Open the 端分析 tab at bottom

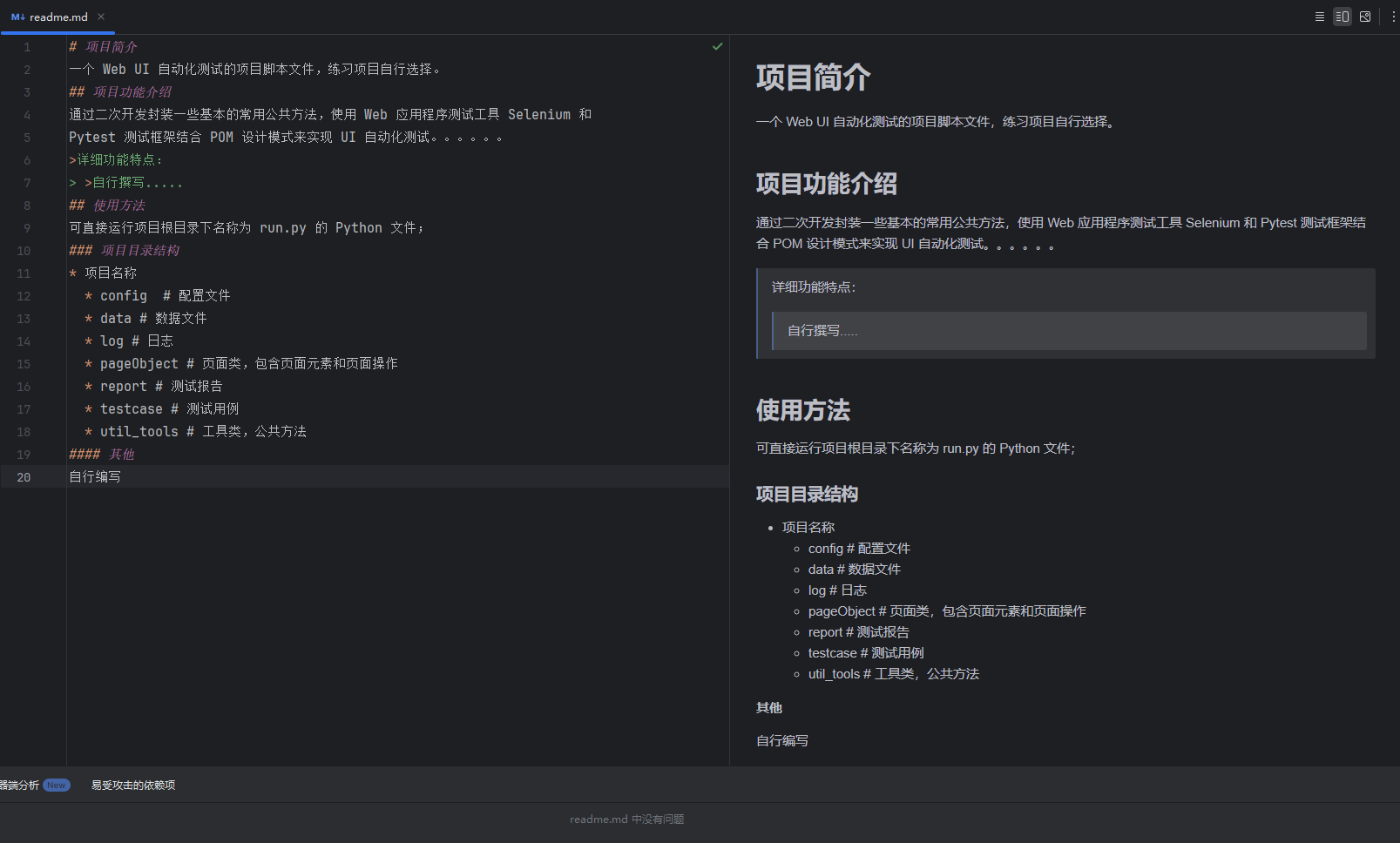19,785
